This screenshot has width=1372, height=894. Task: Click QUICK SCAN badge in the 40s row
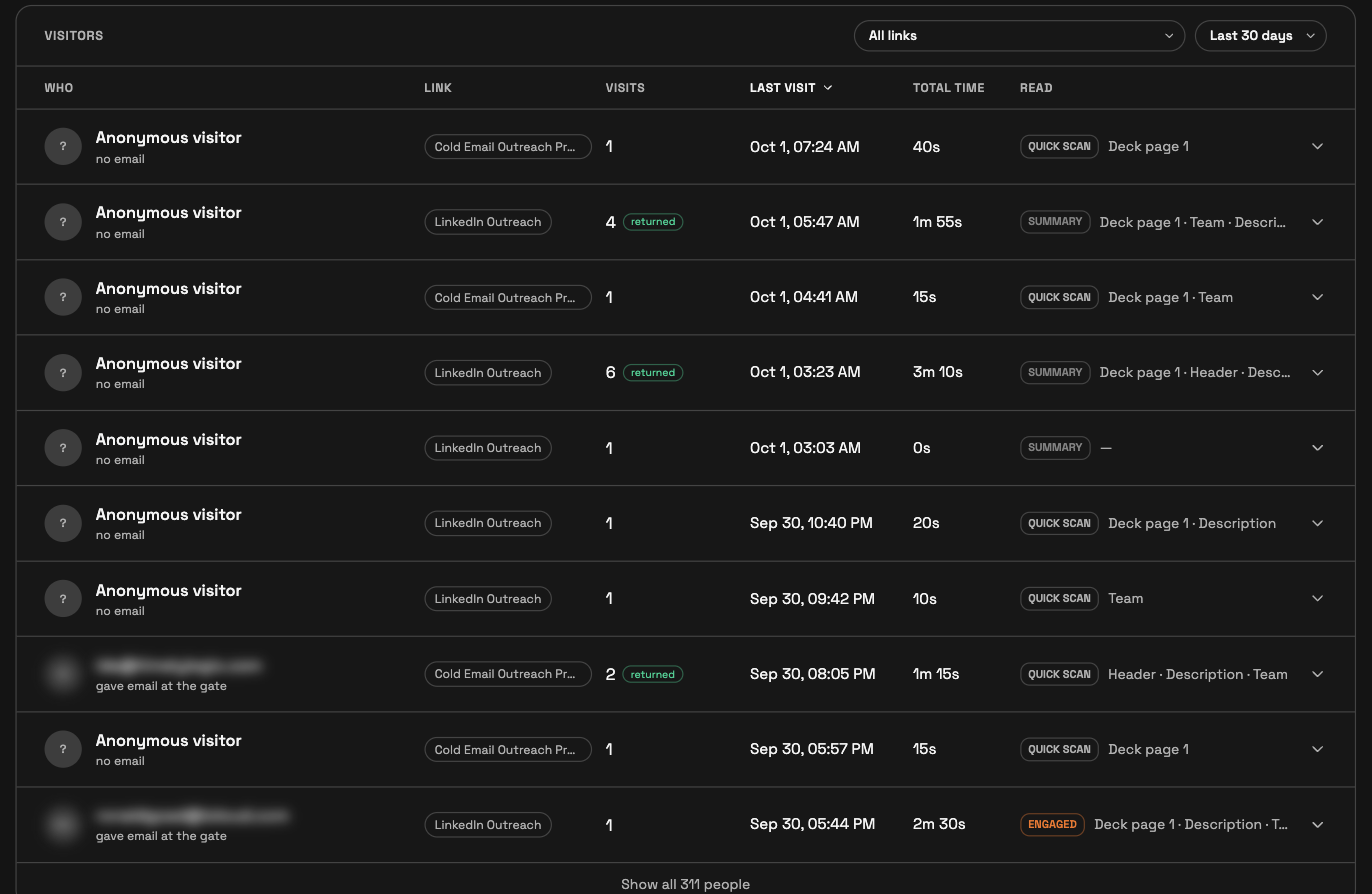[x=1059, y=147]
